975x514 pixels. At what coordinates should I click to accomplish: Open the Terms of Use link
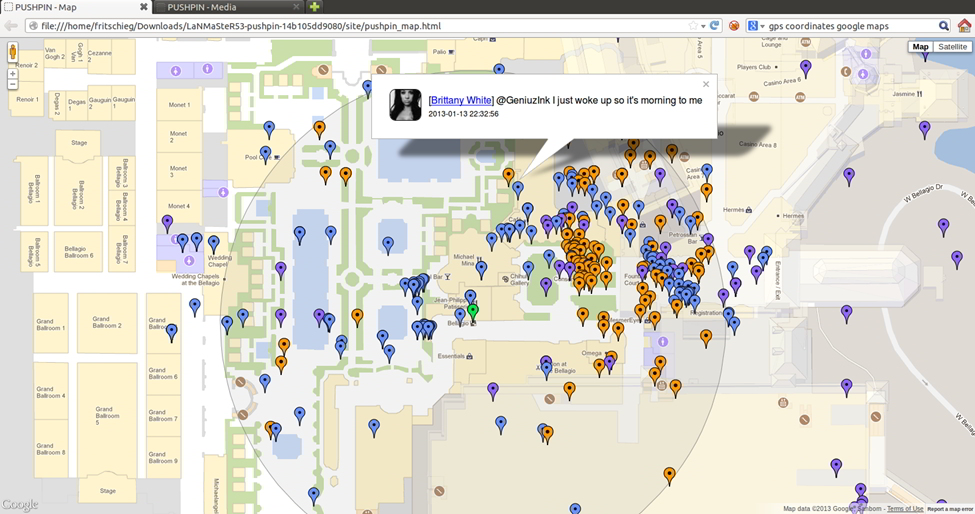pyautogui.click(x=905, y=508)
